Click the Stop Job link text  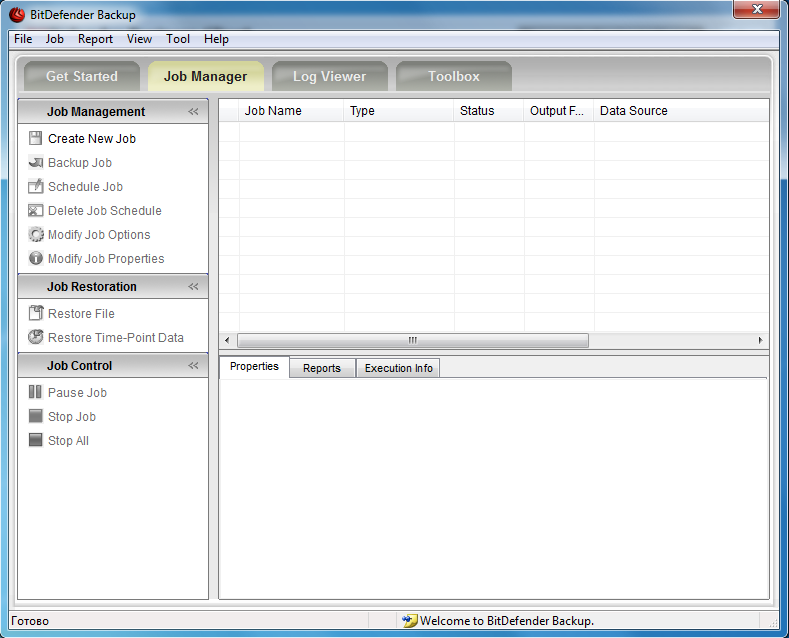72,417
